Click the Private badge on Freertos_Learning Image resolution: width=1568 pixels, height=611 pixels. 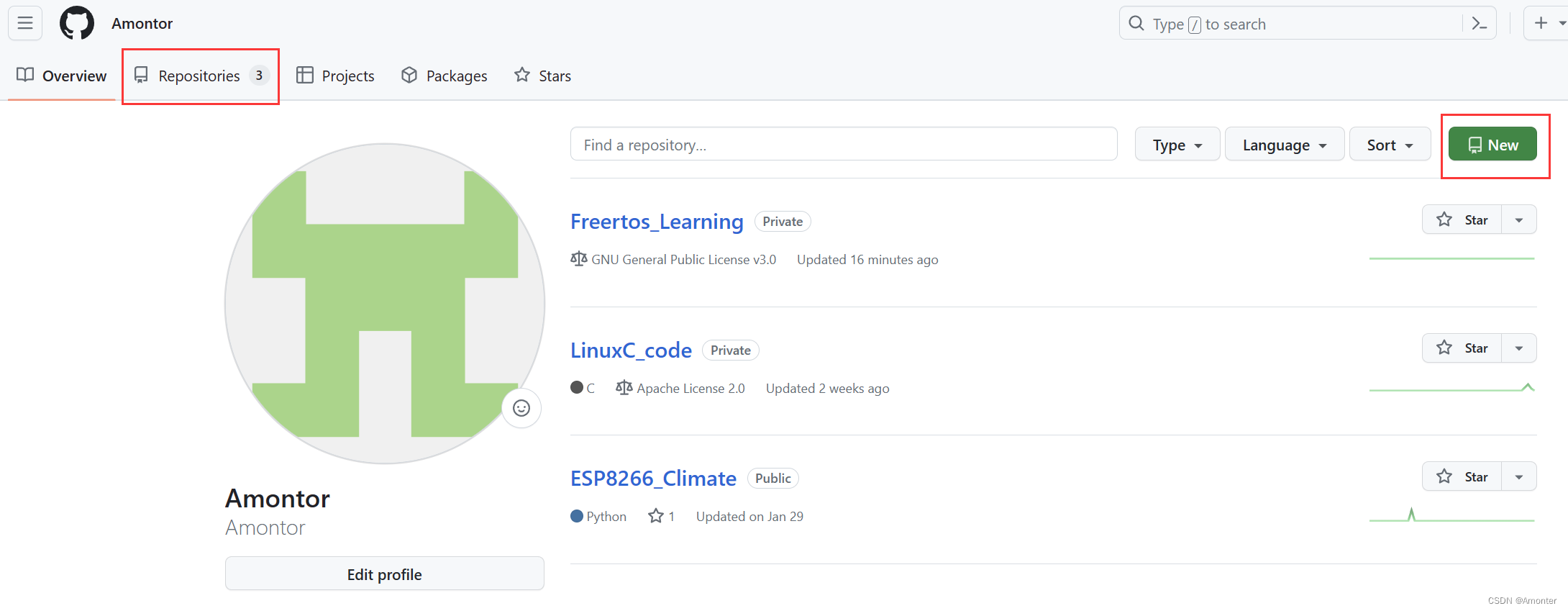[783, 222]
